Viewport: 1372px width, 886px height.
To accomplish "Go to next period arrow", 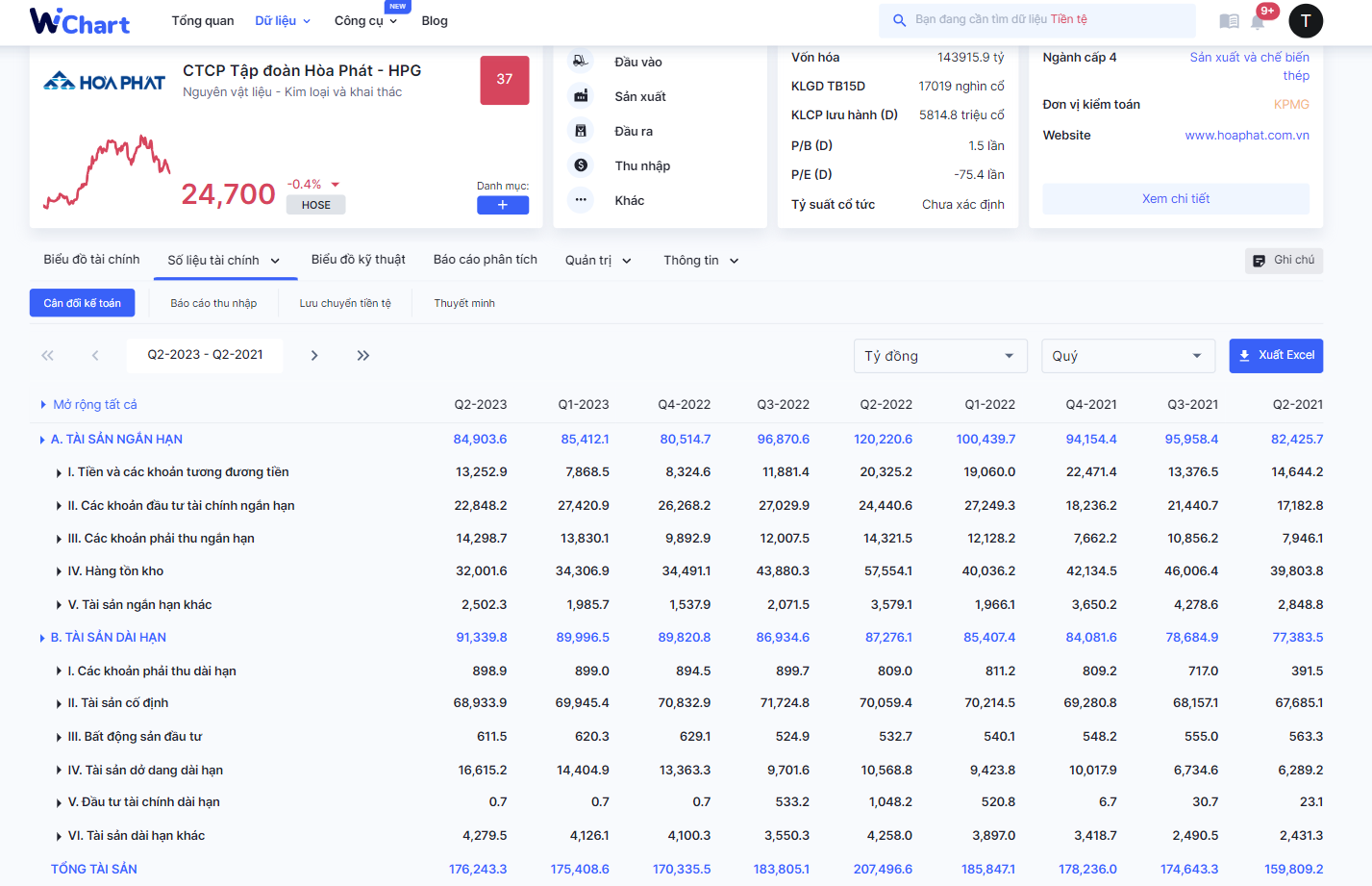I will tap(314, 355).
